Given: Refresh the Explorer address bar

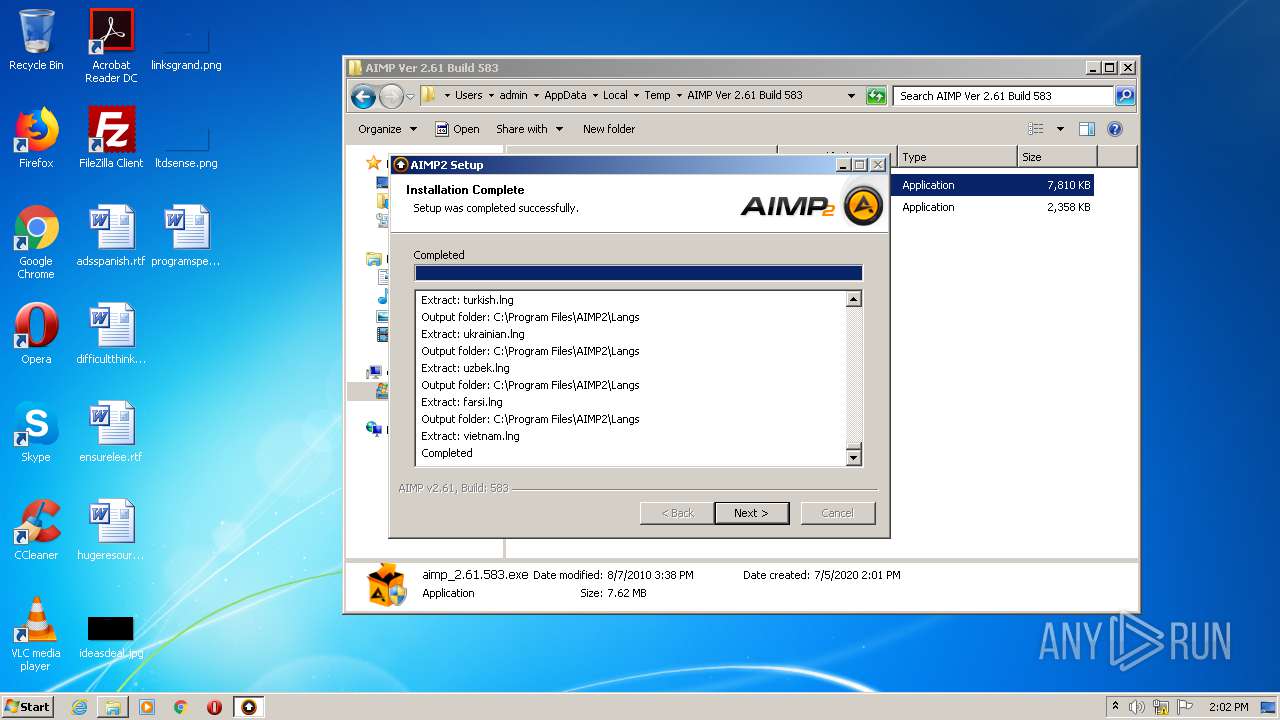Looking at the screenshot, I should pyautogui.click(x=876, y=96).
